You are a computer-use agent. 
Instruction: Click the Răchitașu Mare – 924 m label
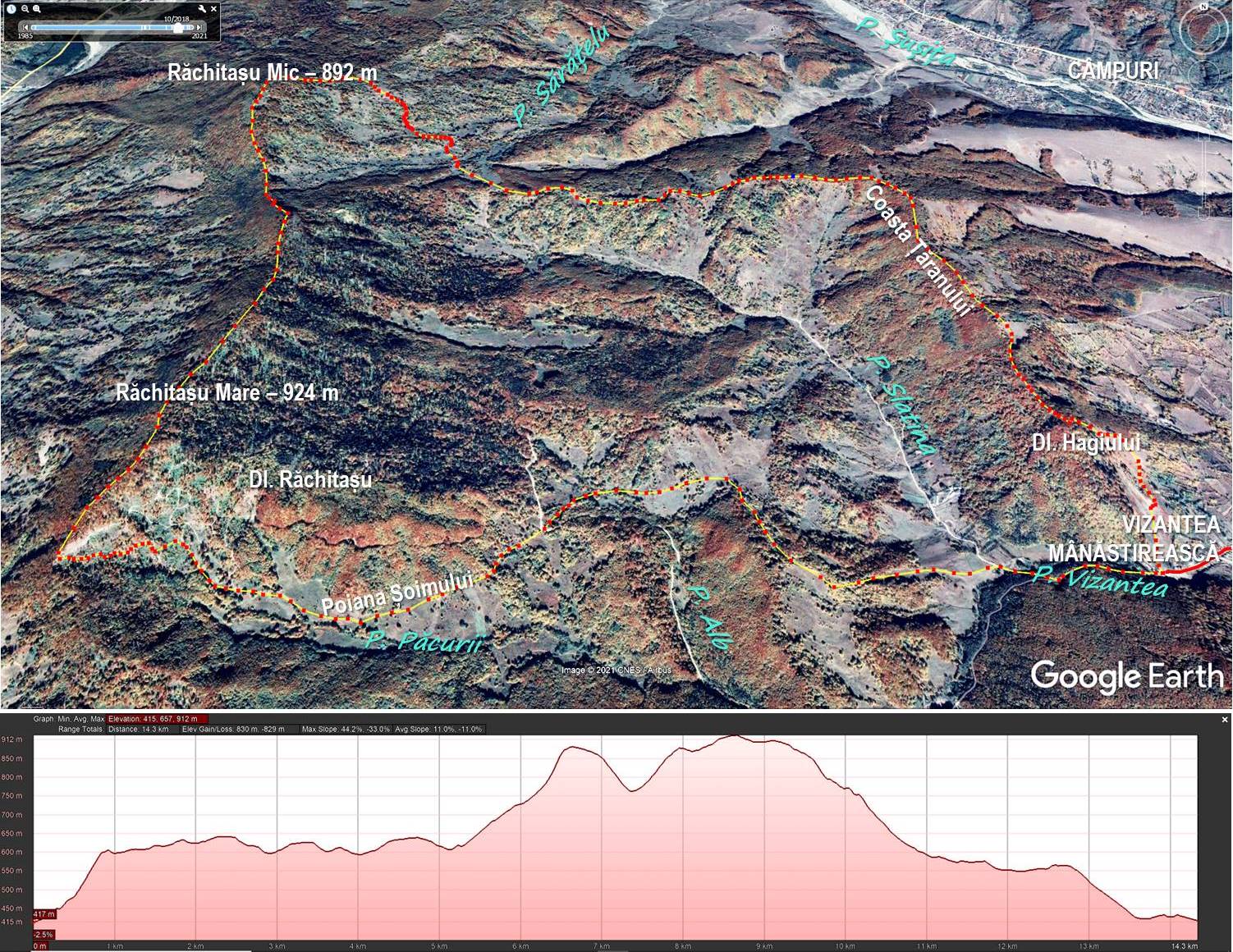(x=227, y=393)
